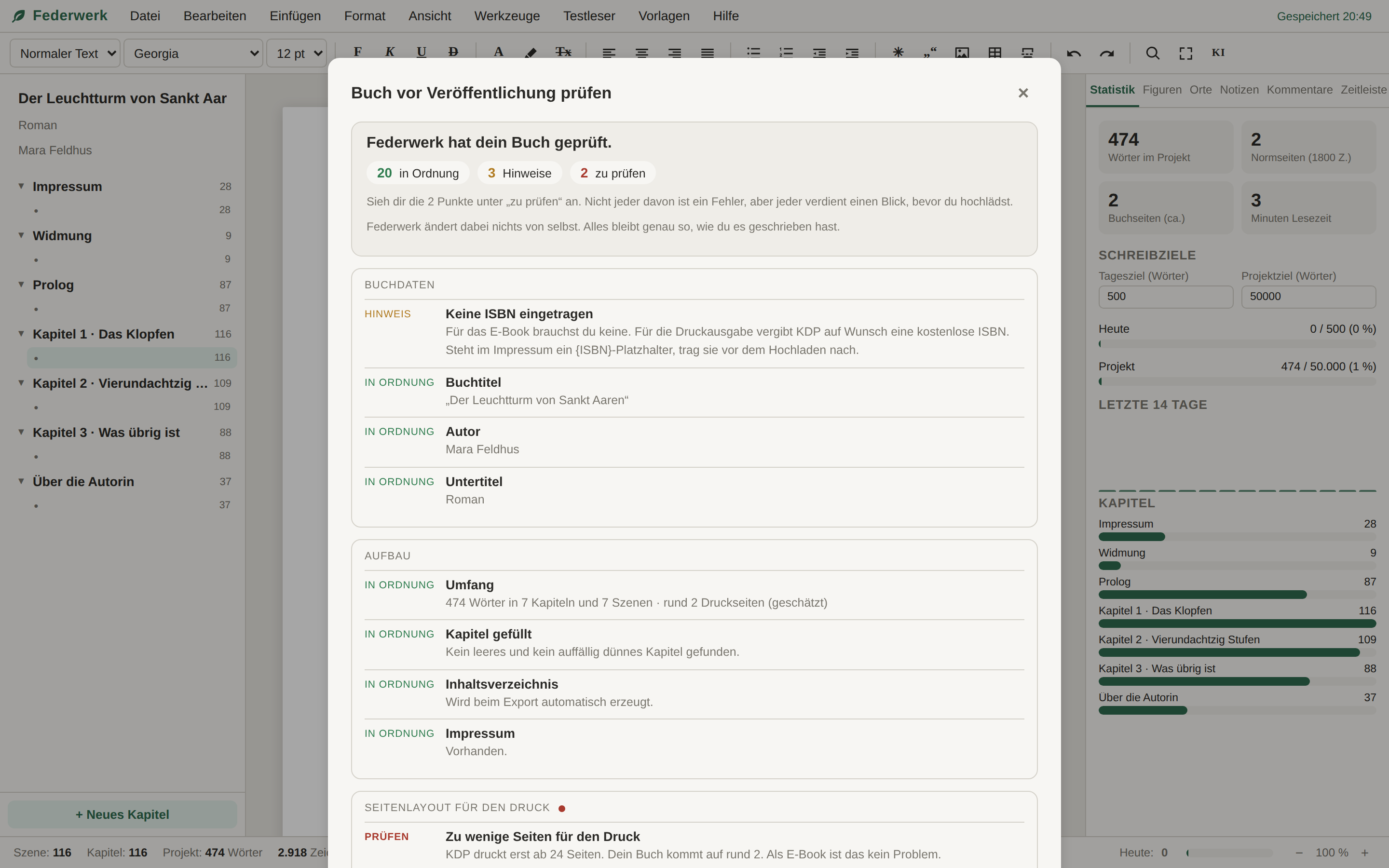Open the Ansicht menu
The image size is (1389, 868).
click(x=430, y=16)
